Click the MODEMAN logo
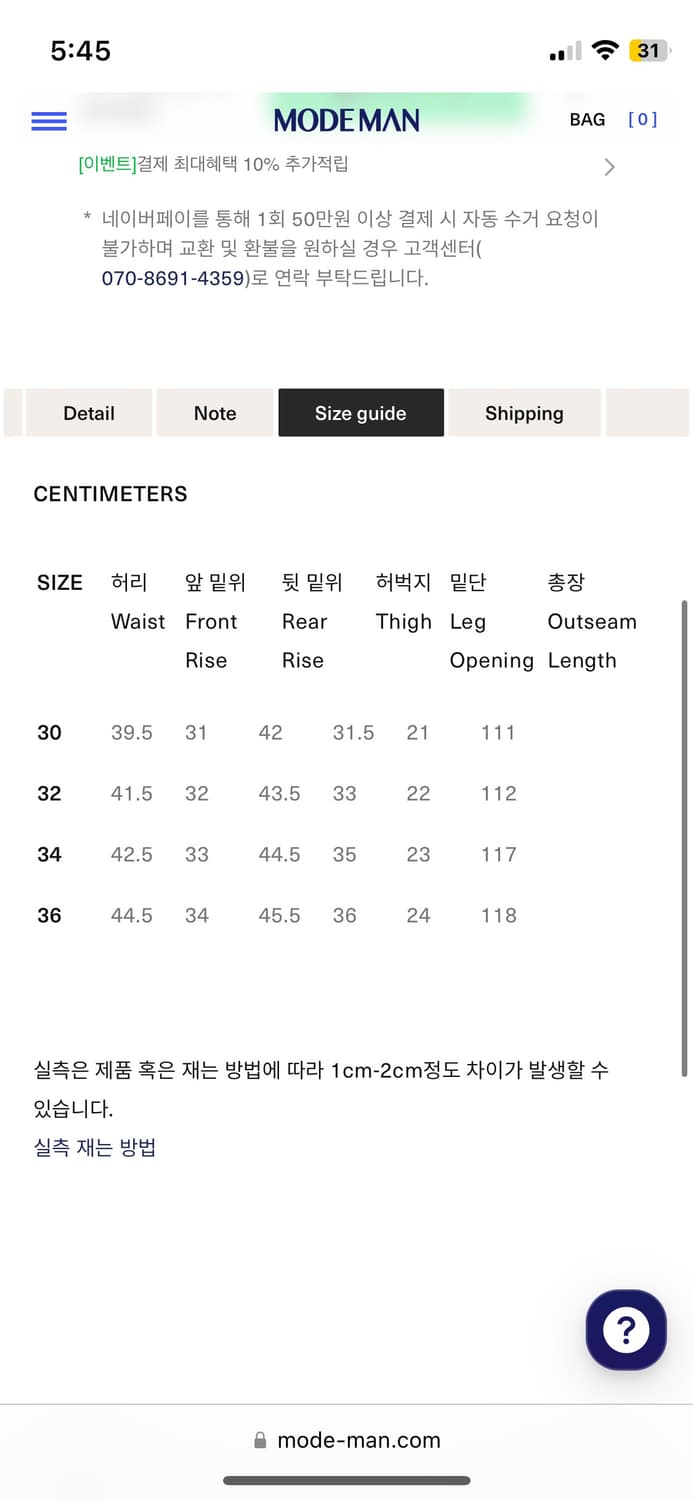This screenshot has height=1500, width=693. click(346, 120)
